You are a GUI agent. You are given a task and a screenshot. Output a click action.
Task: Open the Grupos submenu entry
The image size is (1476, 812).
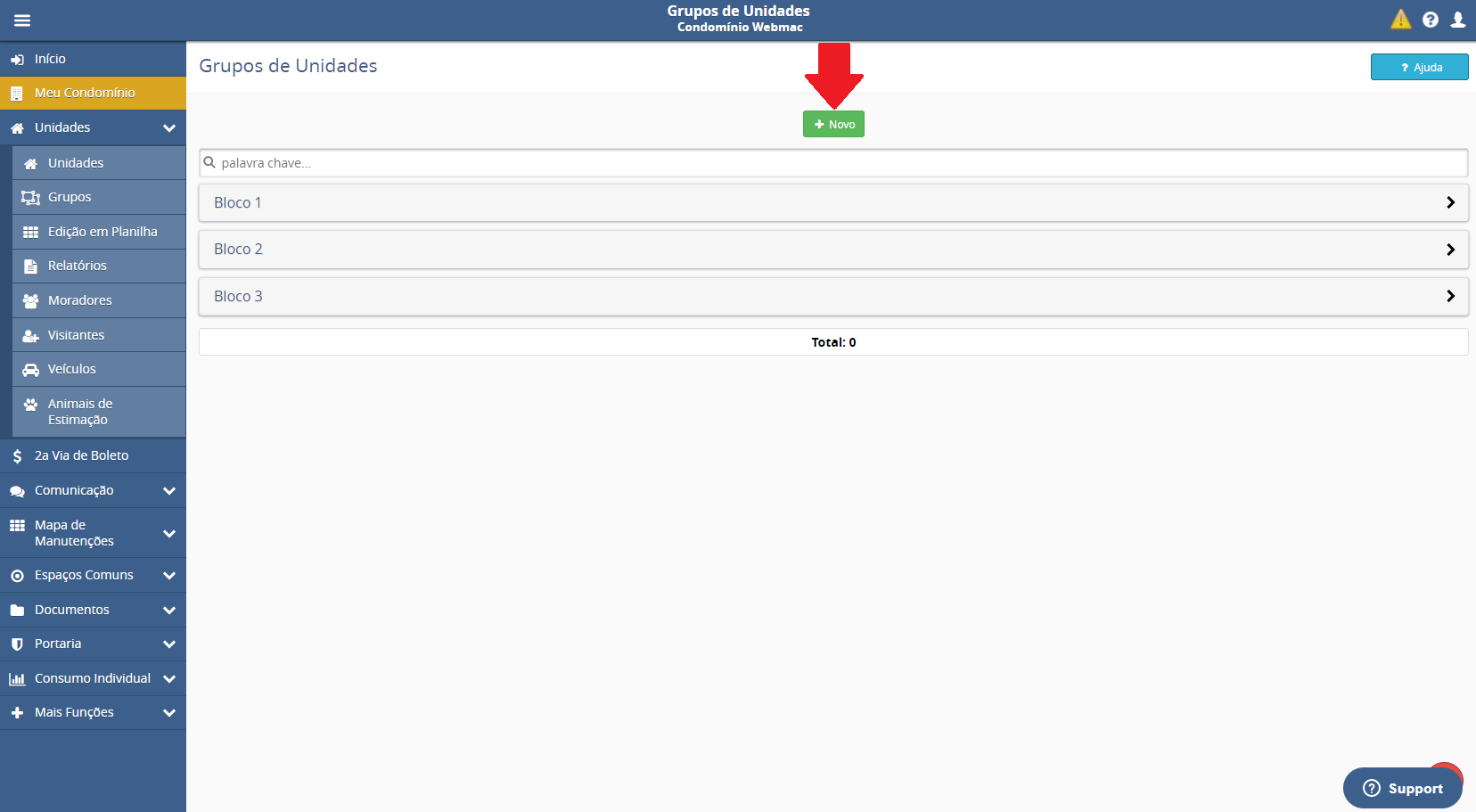pyautogui.click(x=99, y=197)
